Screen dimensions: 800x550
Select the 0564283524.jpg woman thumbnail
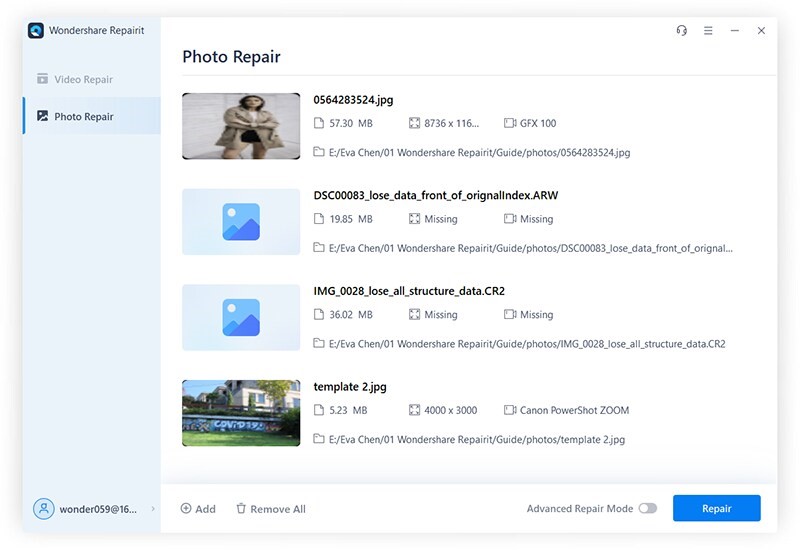pos(241,126)
